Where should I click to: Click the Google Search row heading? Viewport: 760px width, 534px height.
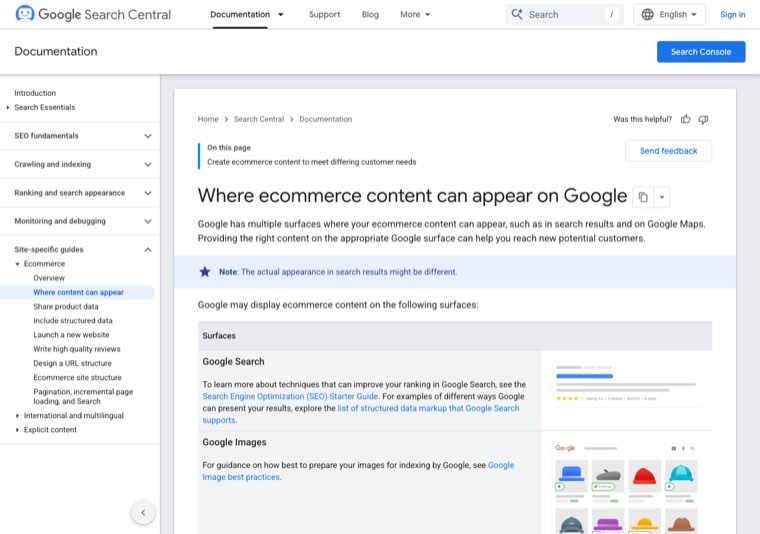coord(234,362)
